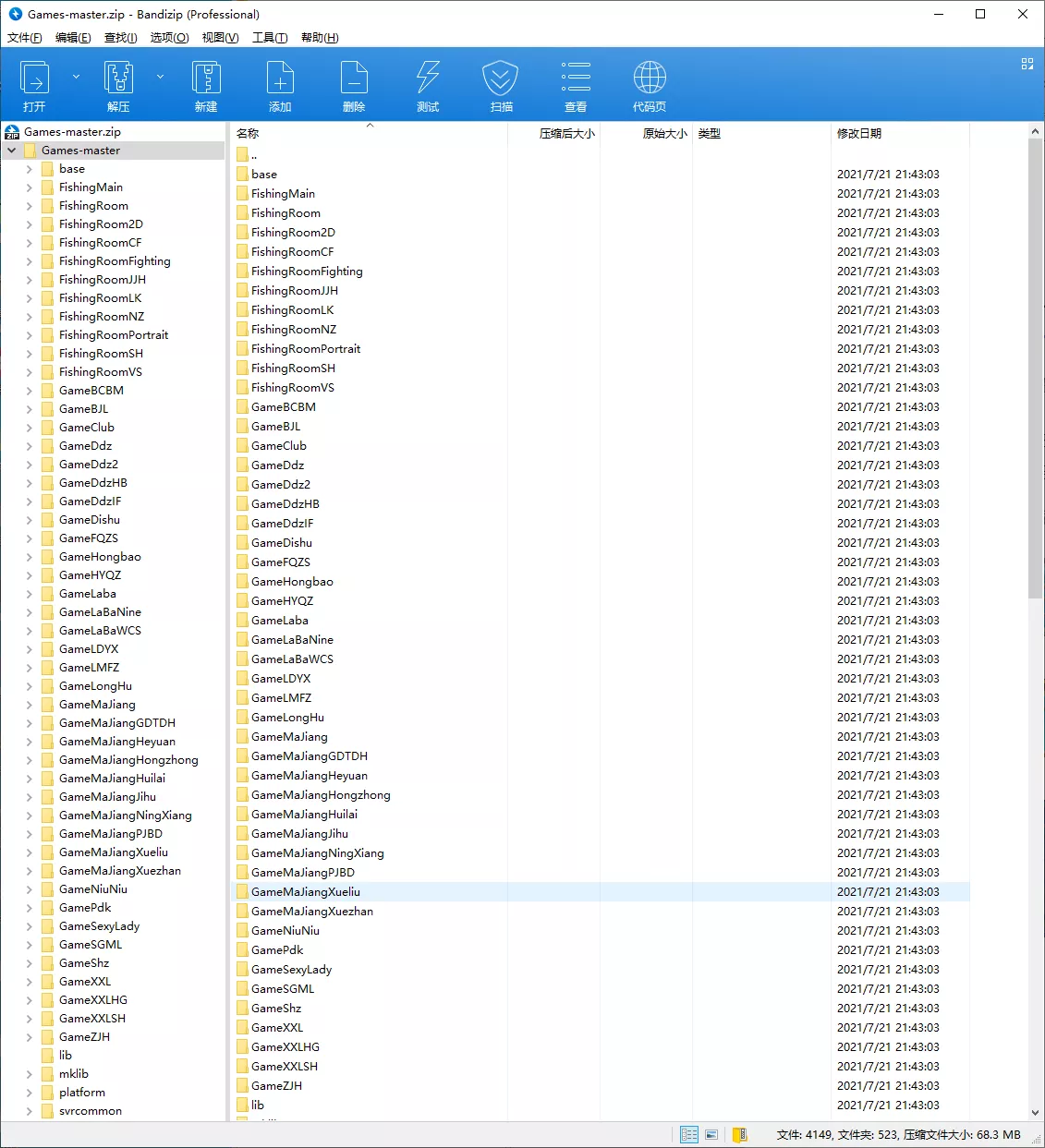The height and width of the screenshot is (1148, 1045).
Task: Sort by the 修改日期 column header
Action: pyautogui.click(x=859, y=134)
